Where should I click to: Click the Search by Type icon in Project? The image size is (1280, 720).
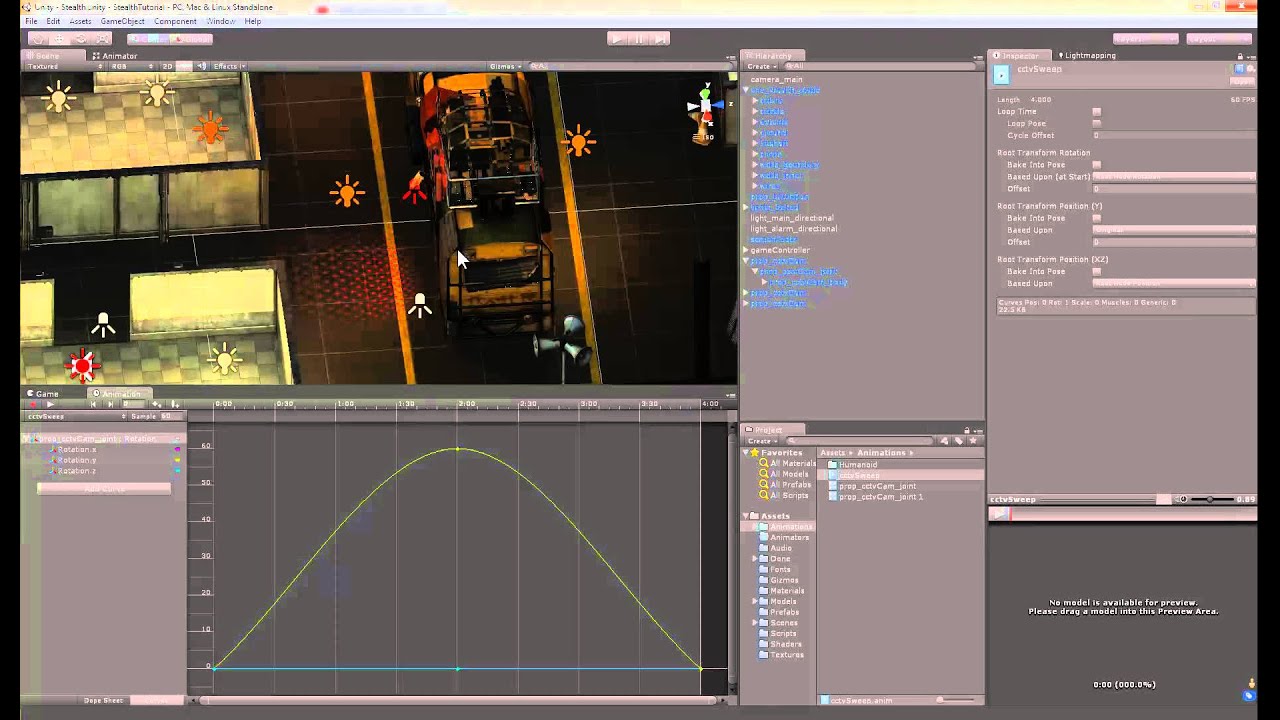point(944,441)
